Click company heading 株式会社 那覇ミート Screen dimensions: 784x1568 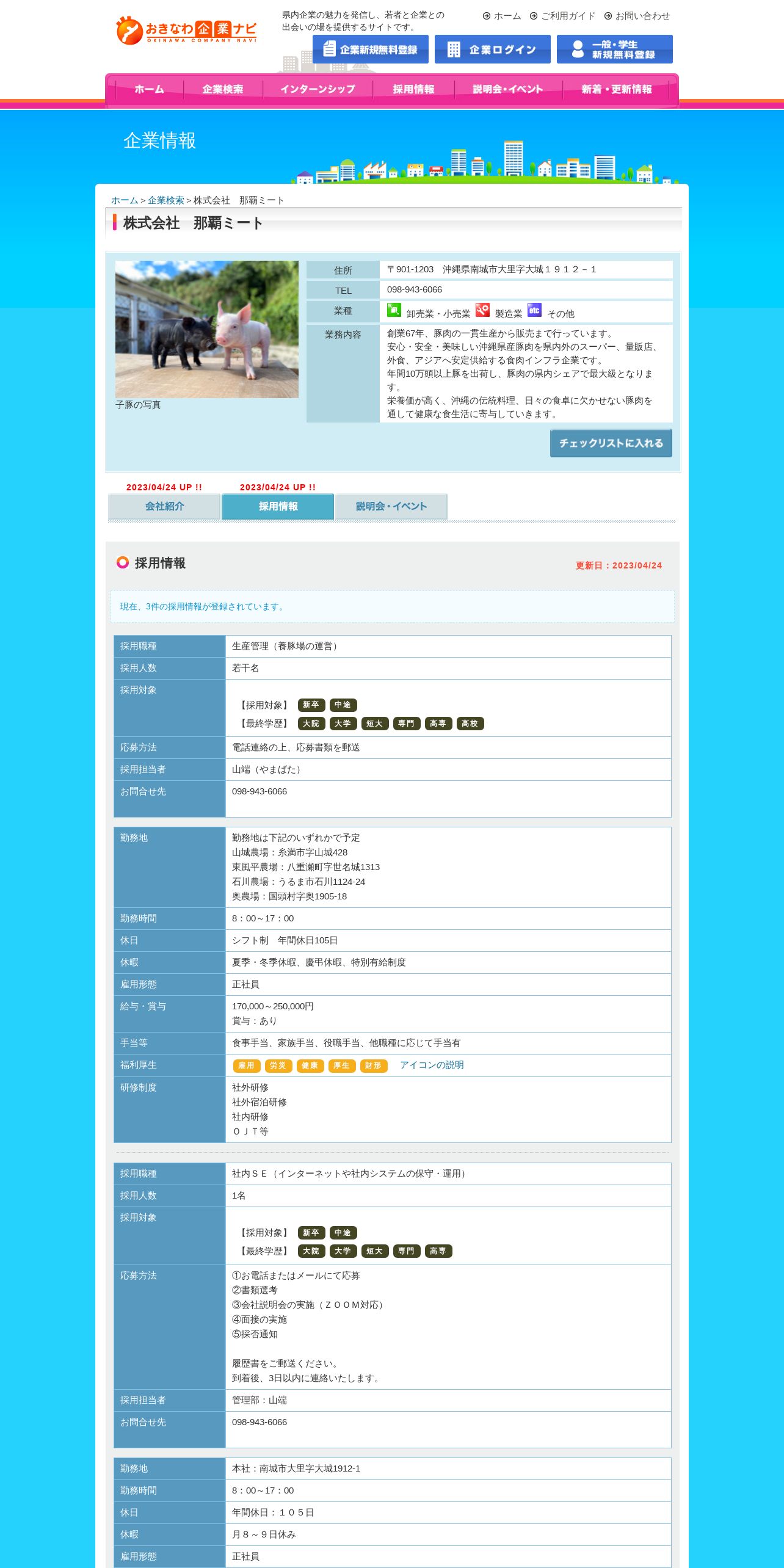coord(193,223)
